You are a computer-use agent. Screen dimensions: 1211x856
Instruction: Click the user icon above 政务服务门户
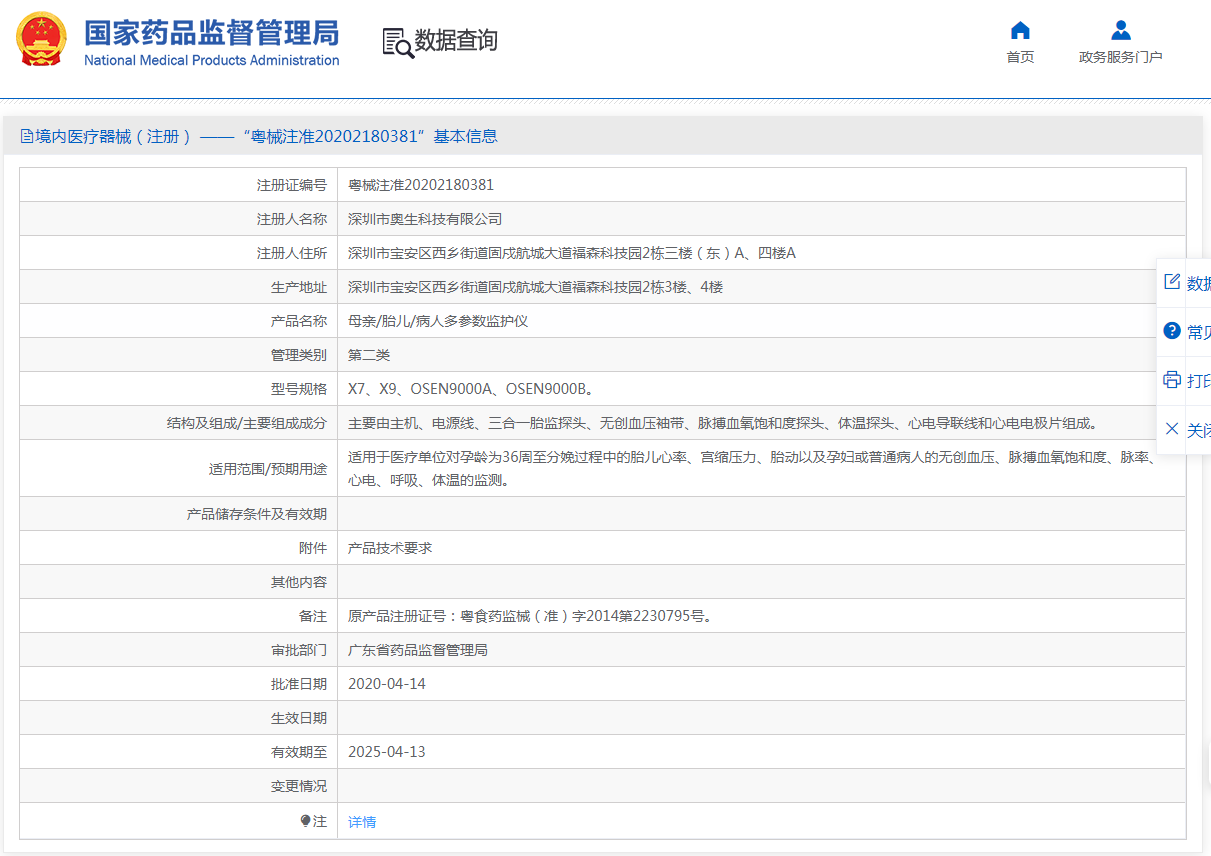[1121, 30]
